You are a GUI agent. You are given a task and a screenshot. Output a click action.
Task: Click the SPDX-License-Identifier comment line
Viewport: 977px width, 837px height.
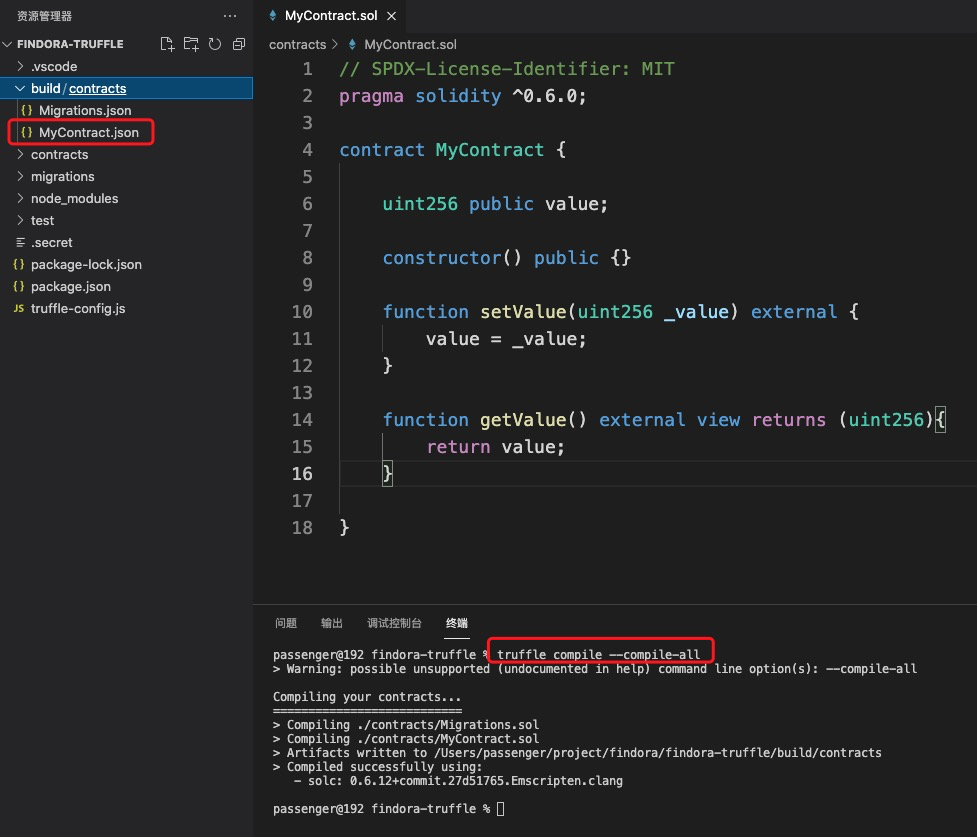pyautogui.click(x=507, y=69)
